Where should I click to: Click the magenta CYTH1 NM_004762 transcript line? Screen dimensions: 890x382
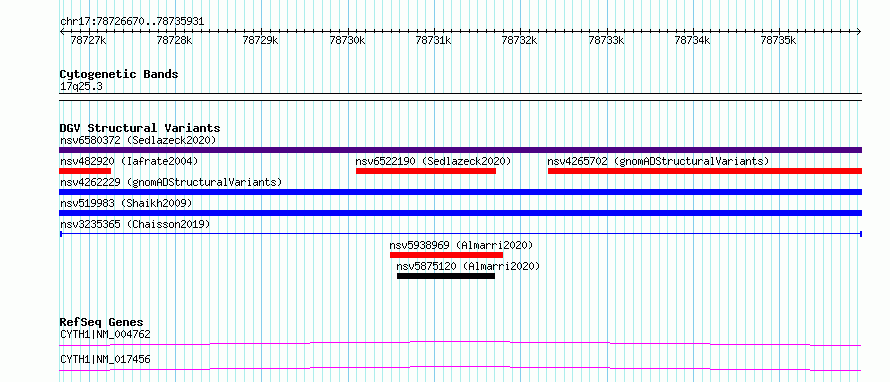pos(460,343)
